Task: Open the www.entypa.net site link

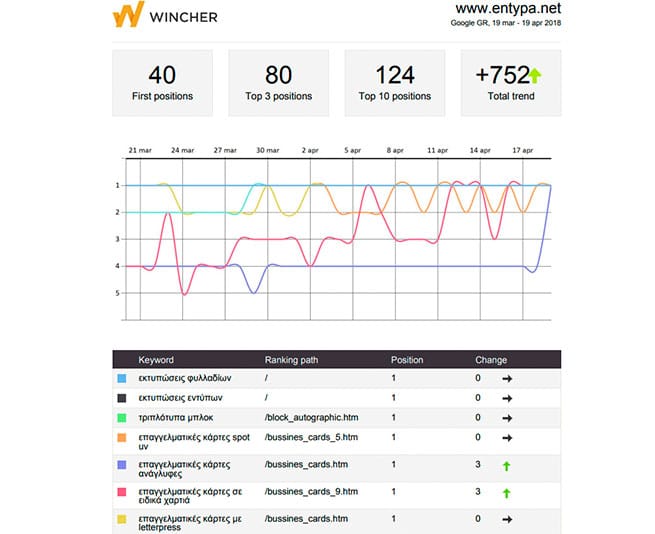Action: [500, 10]
